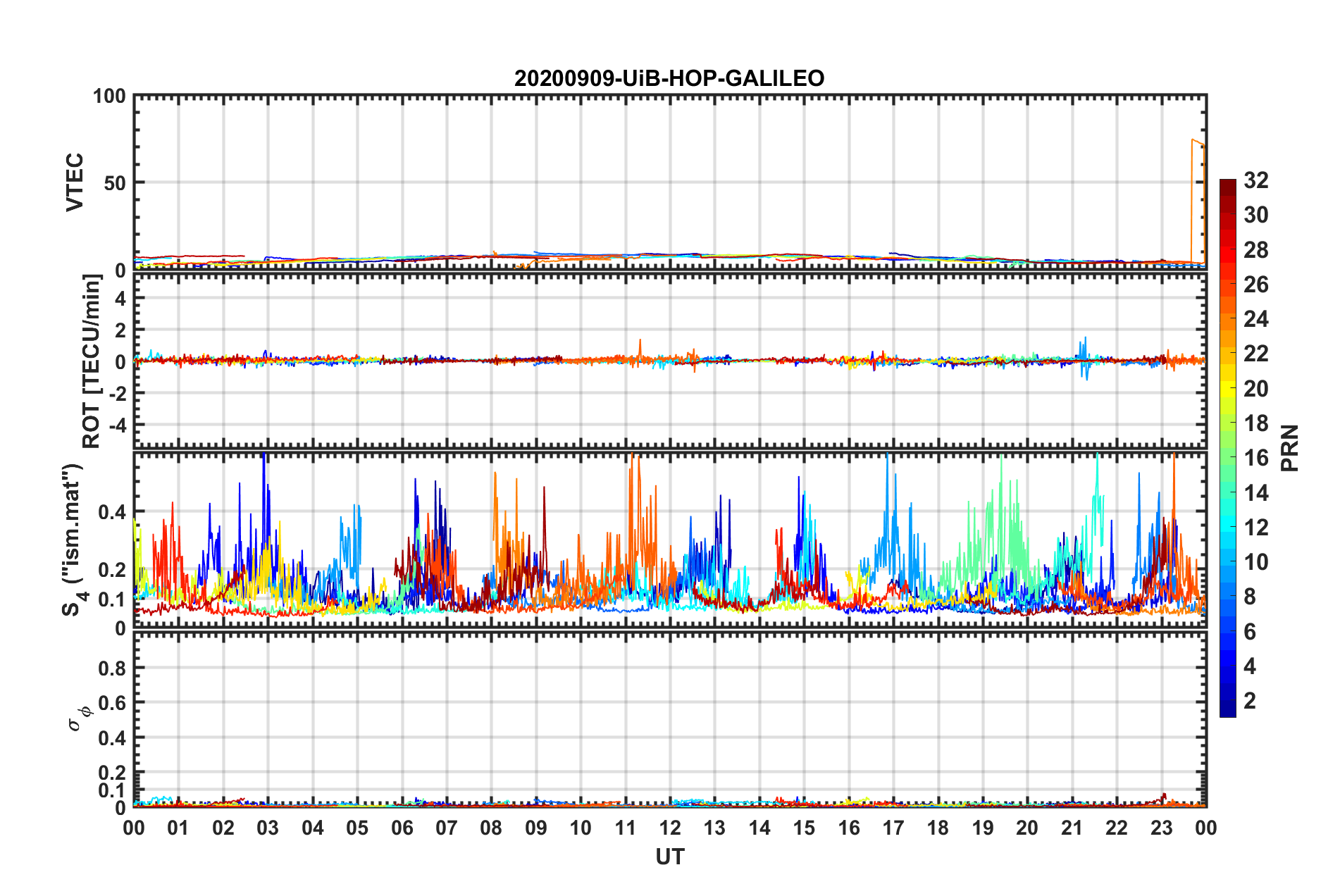This screenshot has width=1340, height=896.
Task: Select the UT x-axis label
Action: tap(670, 857)
